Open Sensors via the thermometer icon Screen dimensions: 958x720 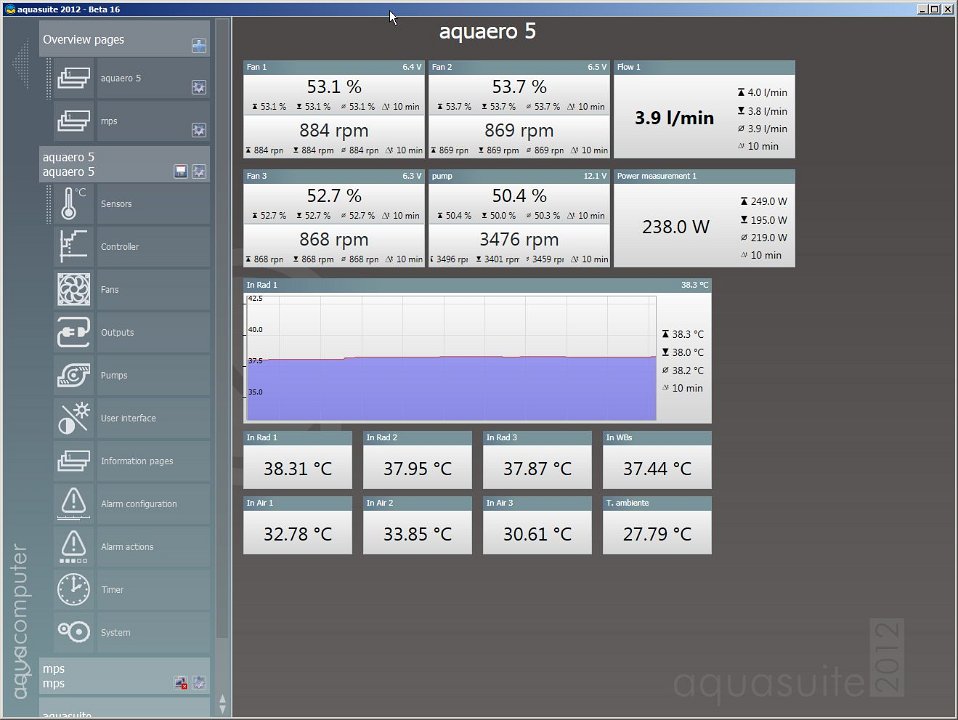click(74, 204)
